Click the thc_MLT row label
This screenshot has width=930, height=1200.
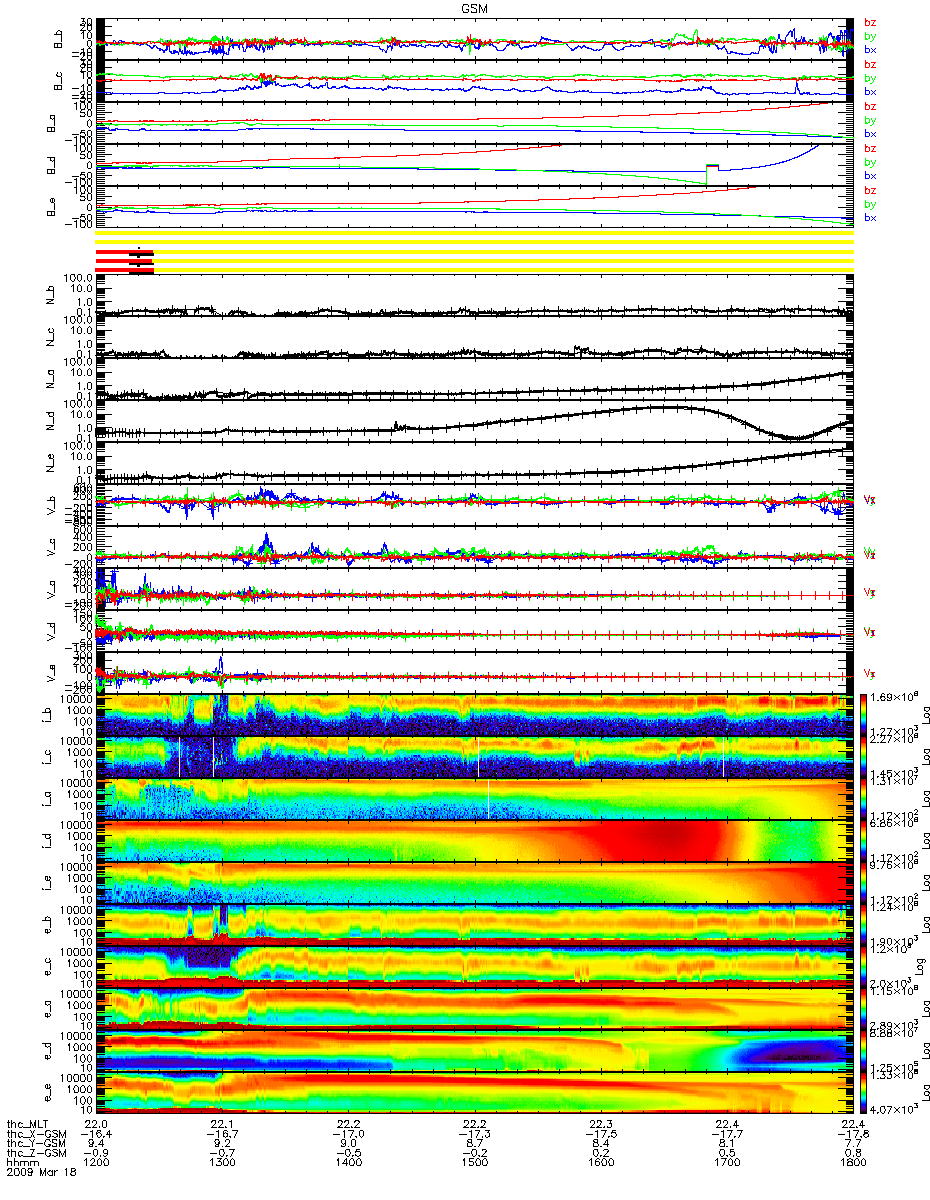coord(28,1124)
